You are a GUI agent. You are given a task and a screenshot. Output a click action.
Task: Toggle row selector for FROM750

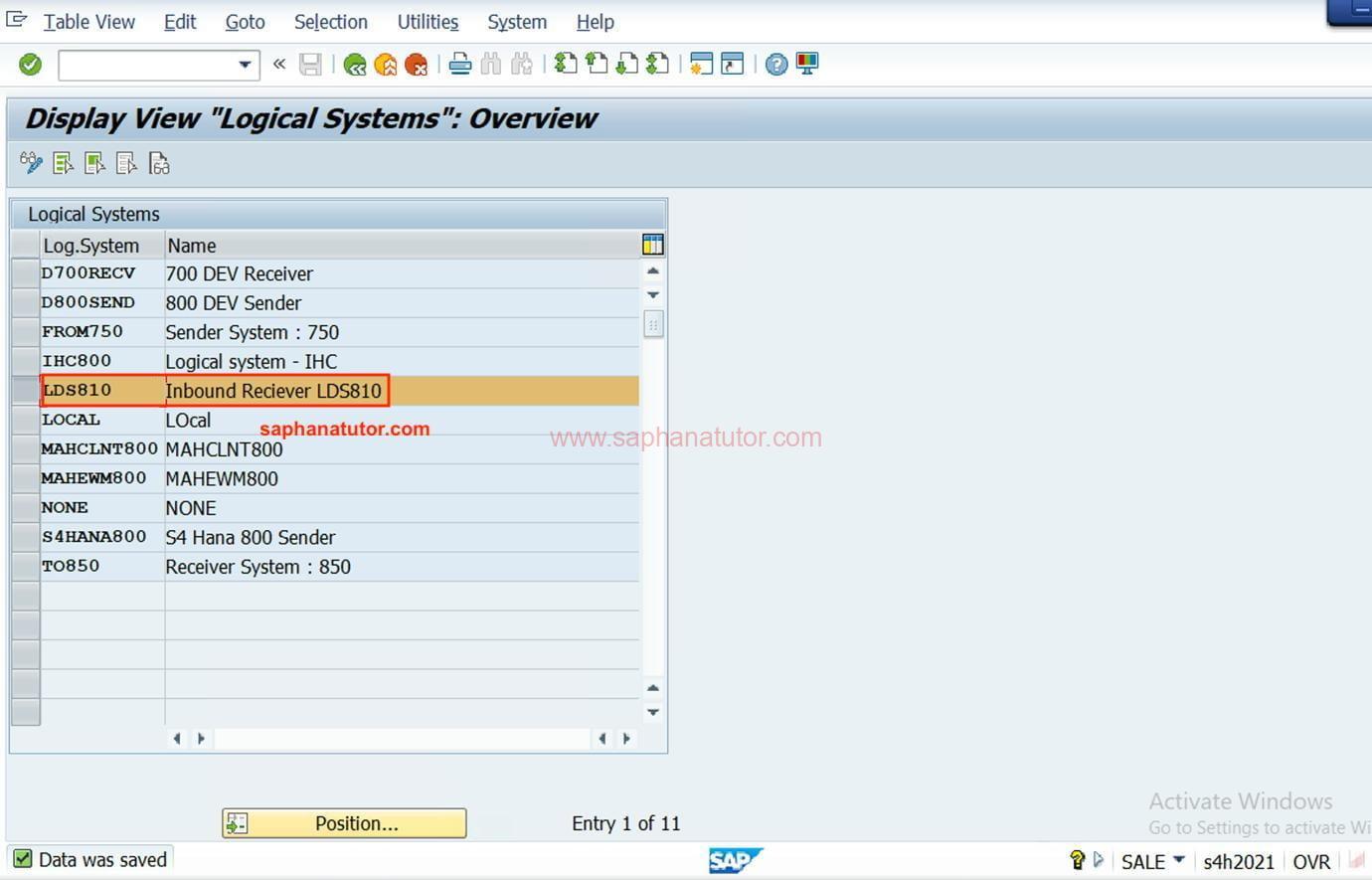(x=26, y=332)
